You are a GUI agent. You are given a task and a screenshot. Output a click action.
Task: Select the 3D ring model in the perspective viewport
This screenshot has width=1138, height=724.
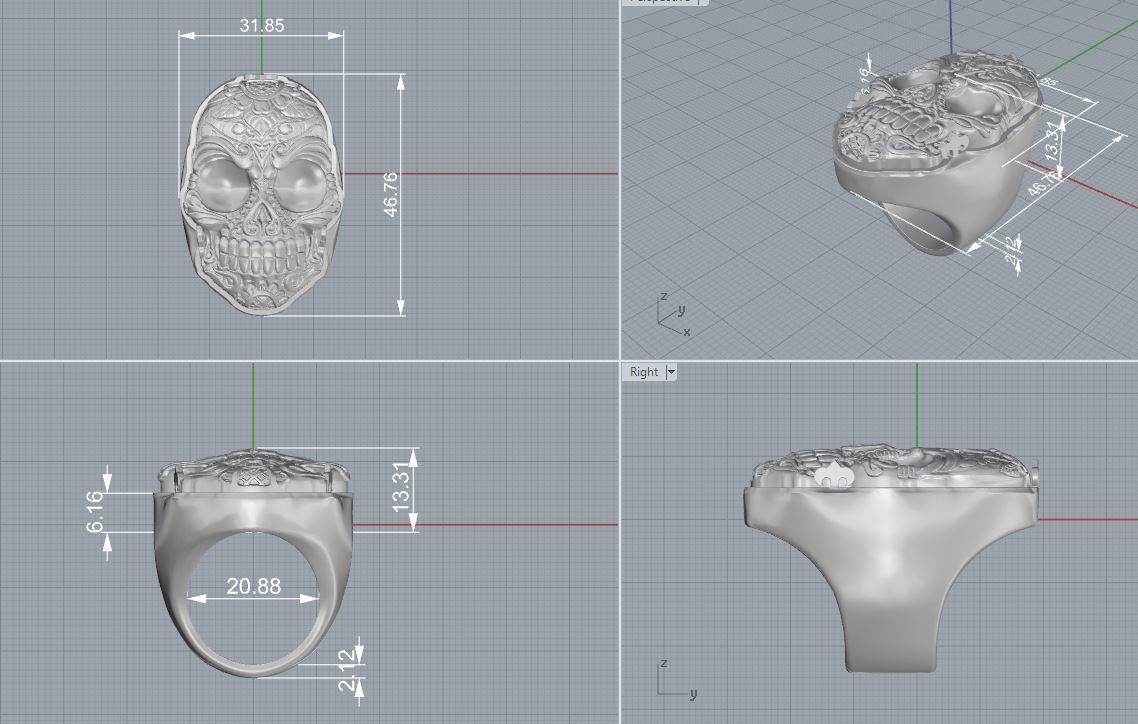click(x=936, y=152)
